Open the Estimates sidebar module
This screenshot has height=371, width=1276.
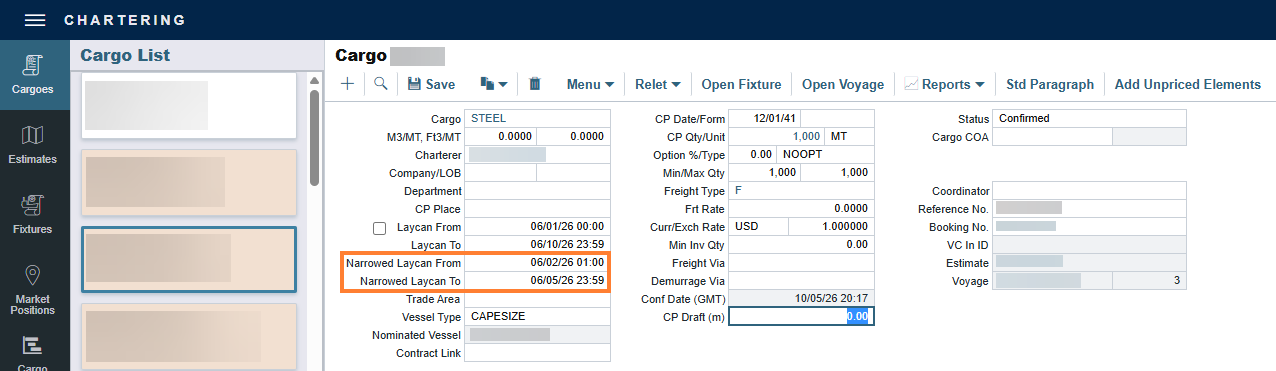(34, 145)
